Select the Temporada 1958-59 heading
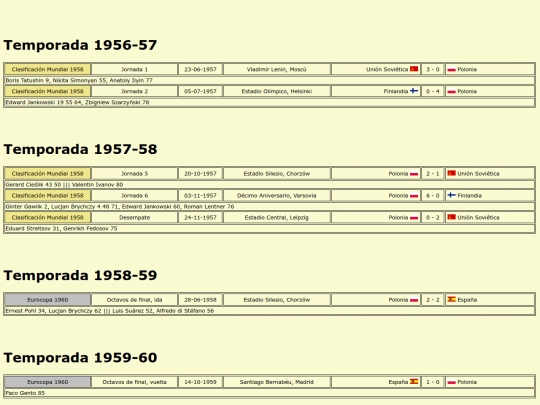540x405 pixels. (x=80, y=276)
